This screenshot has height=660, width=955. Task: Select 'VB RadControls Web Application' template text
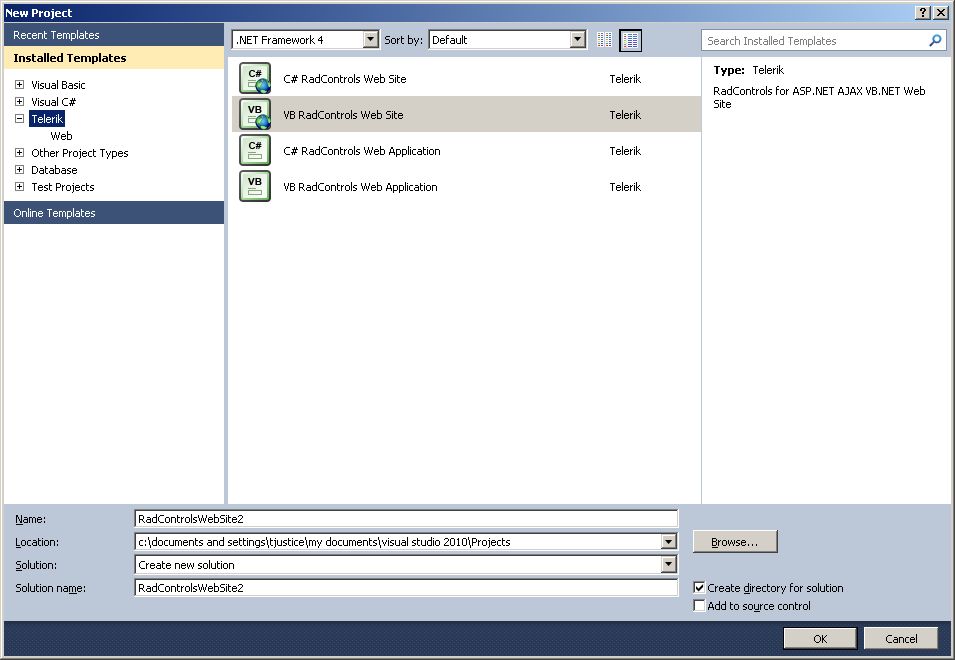[360, 186]
